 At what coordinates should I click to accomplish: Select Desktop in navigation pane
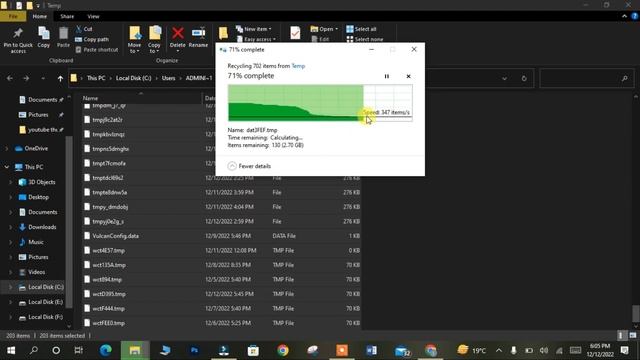(38, 197)
